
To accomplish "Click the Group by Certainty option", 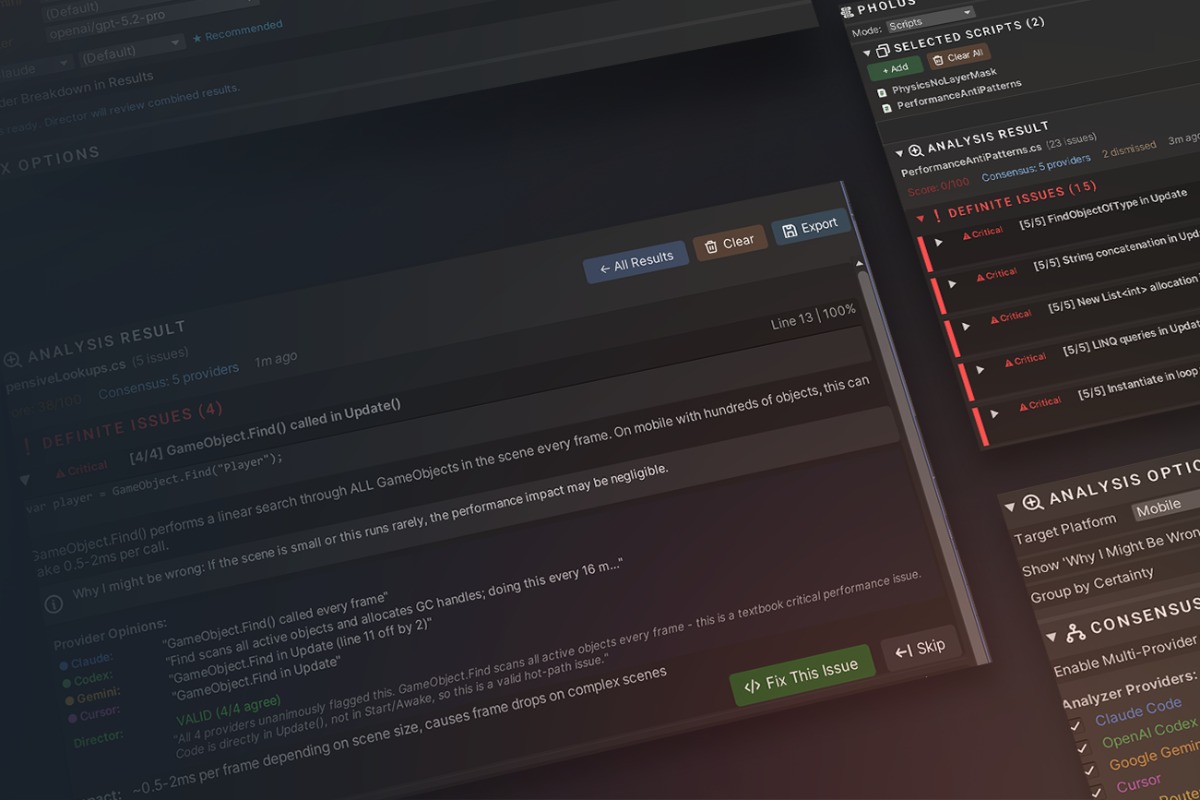I will (1092, 585).
